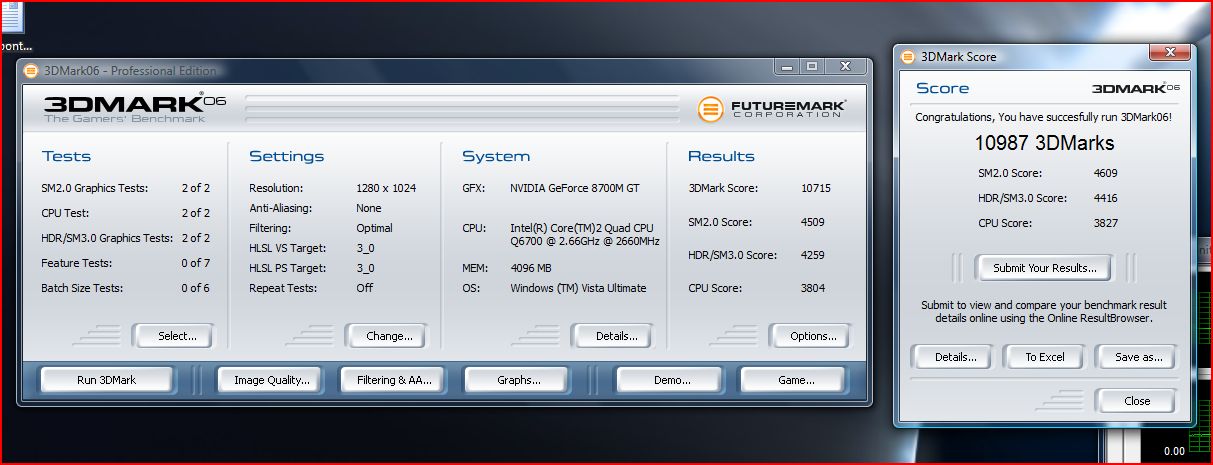
Task: Click the main window CPU Score value 3804
Action: pyautogui.click(x=813, y=288)
